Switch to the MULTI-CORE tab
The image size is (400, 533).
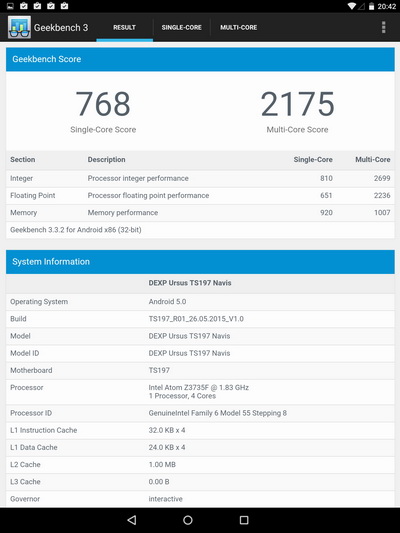coord(239,28)
